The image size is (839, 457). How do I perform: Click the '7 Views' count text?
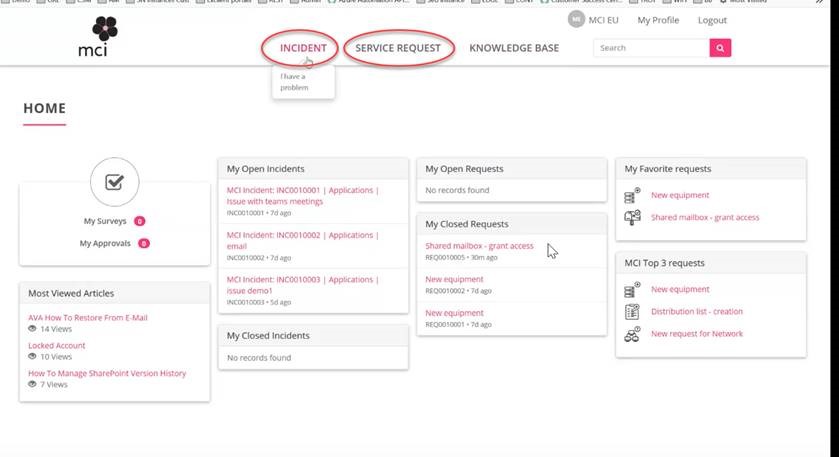click(54, 385)
